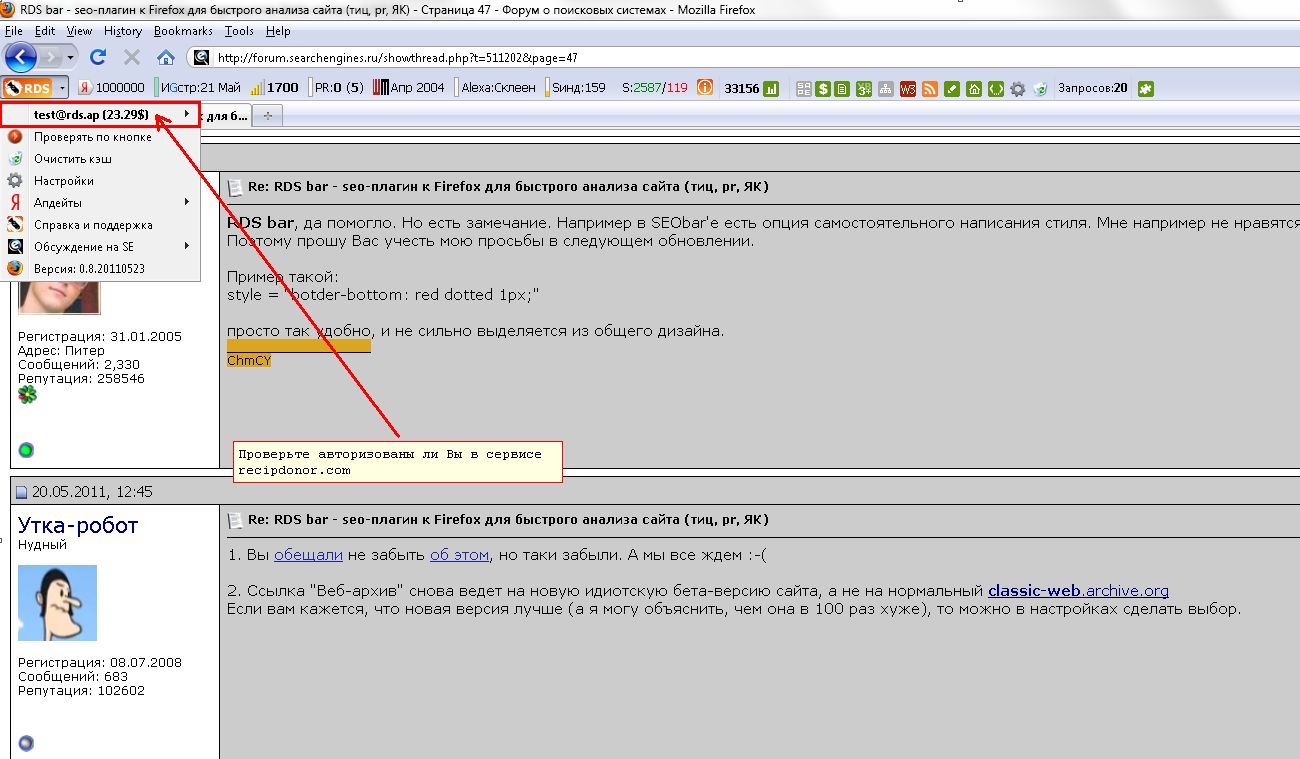Viewport: 1300px width, 759px height.
Task: Click the bar-chart value 1700 in RDS toolbar
Action: point(274,88)
